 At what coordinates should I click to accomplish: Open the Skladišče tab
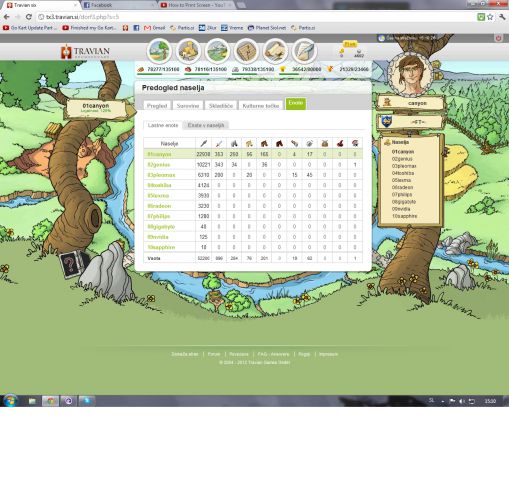pos(221,105)
